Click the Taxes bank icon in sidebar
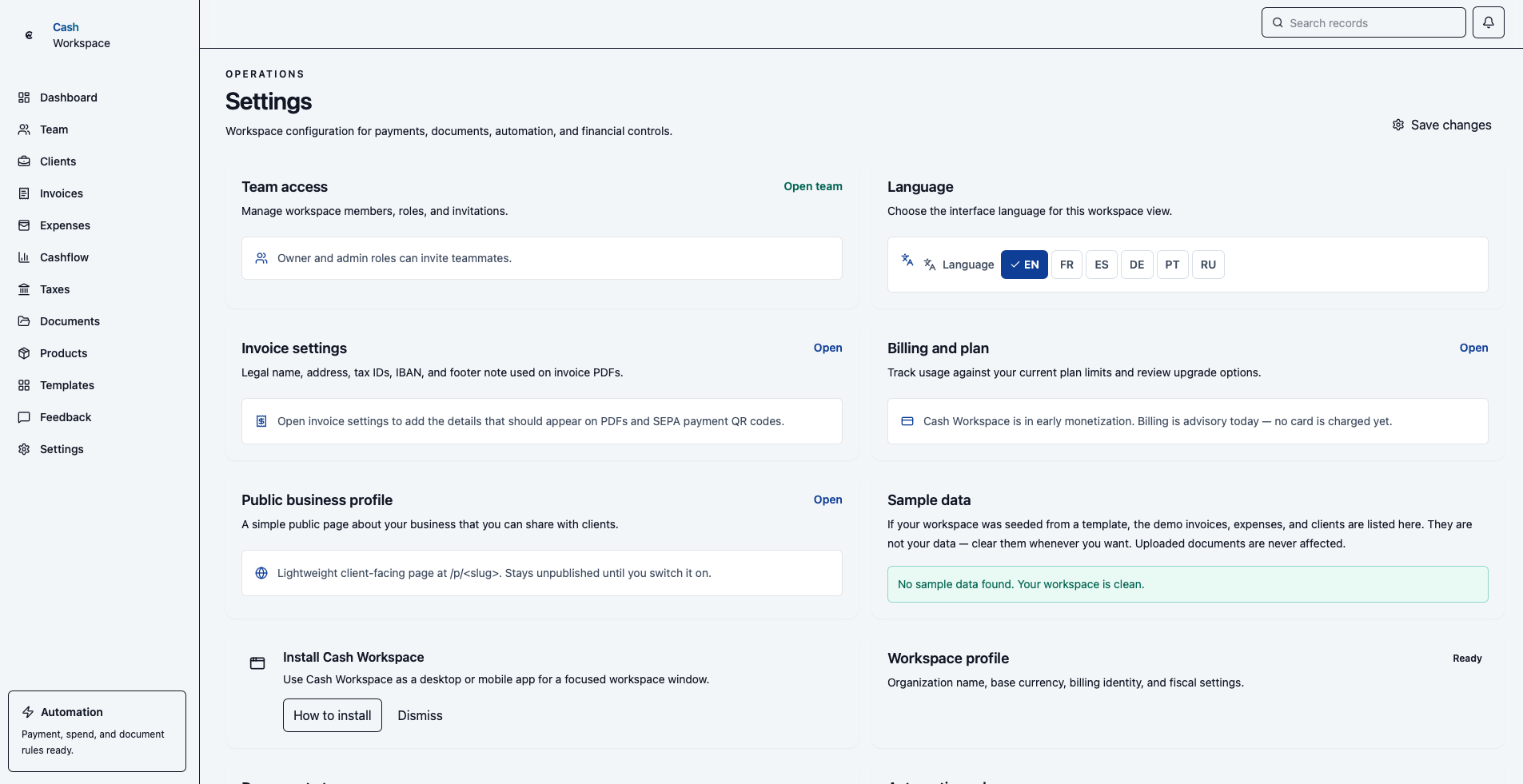 tap(24, 289)
